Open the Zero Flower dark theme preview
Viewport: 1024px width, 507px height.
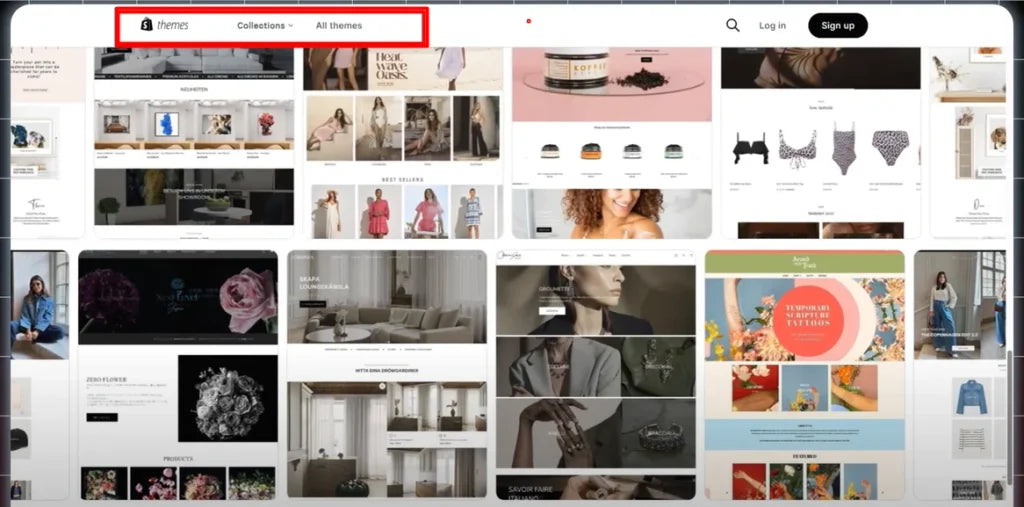[x=178, y=374]
